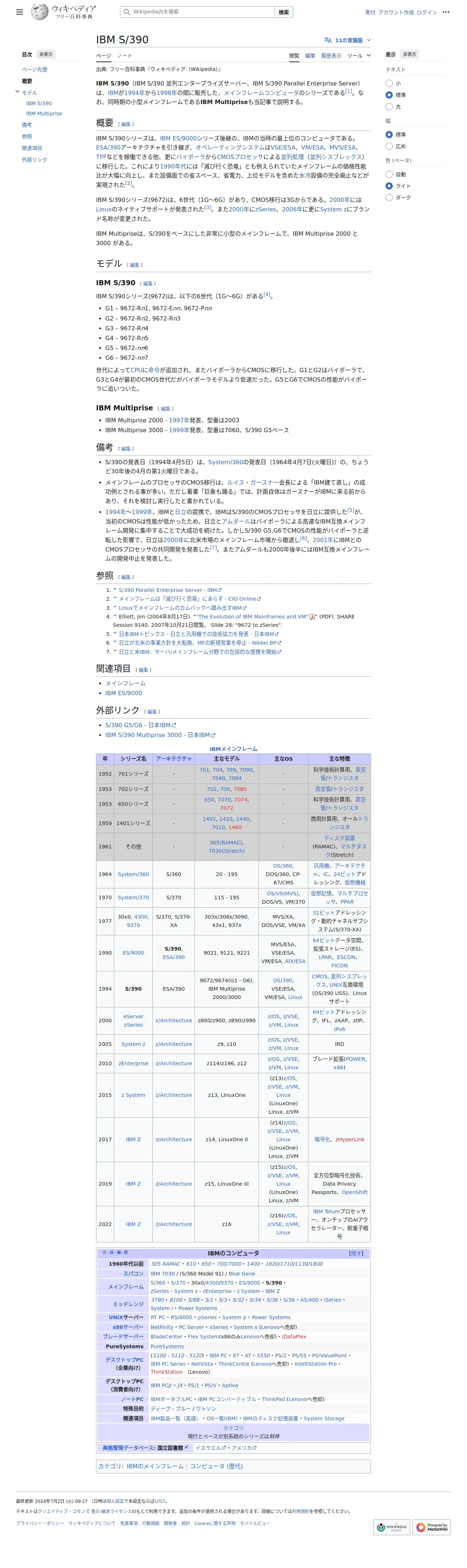This screenshot has width=467, height=1568.
Task: Click the Powered by MediaWiki badge
Action: pos(432,1527)
